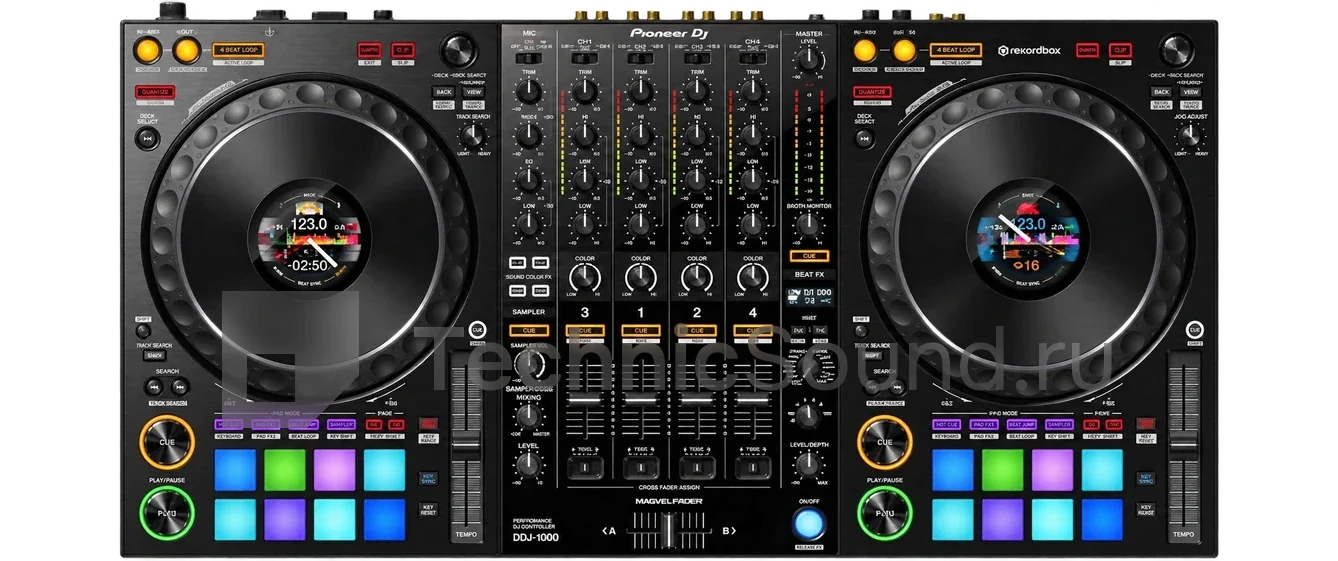This screenshot has height=561, width=1338.
Task: Click the left deck BACK button
Action: click(x=443, y=92)
